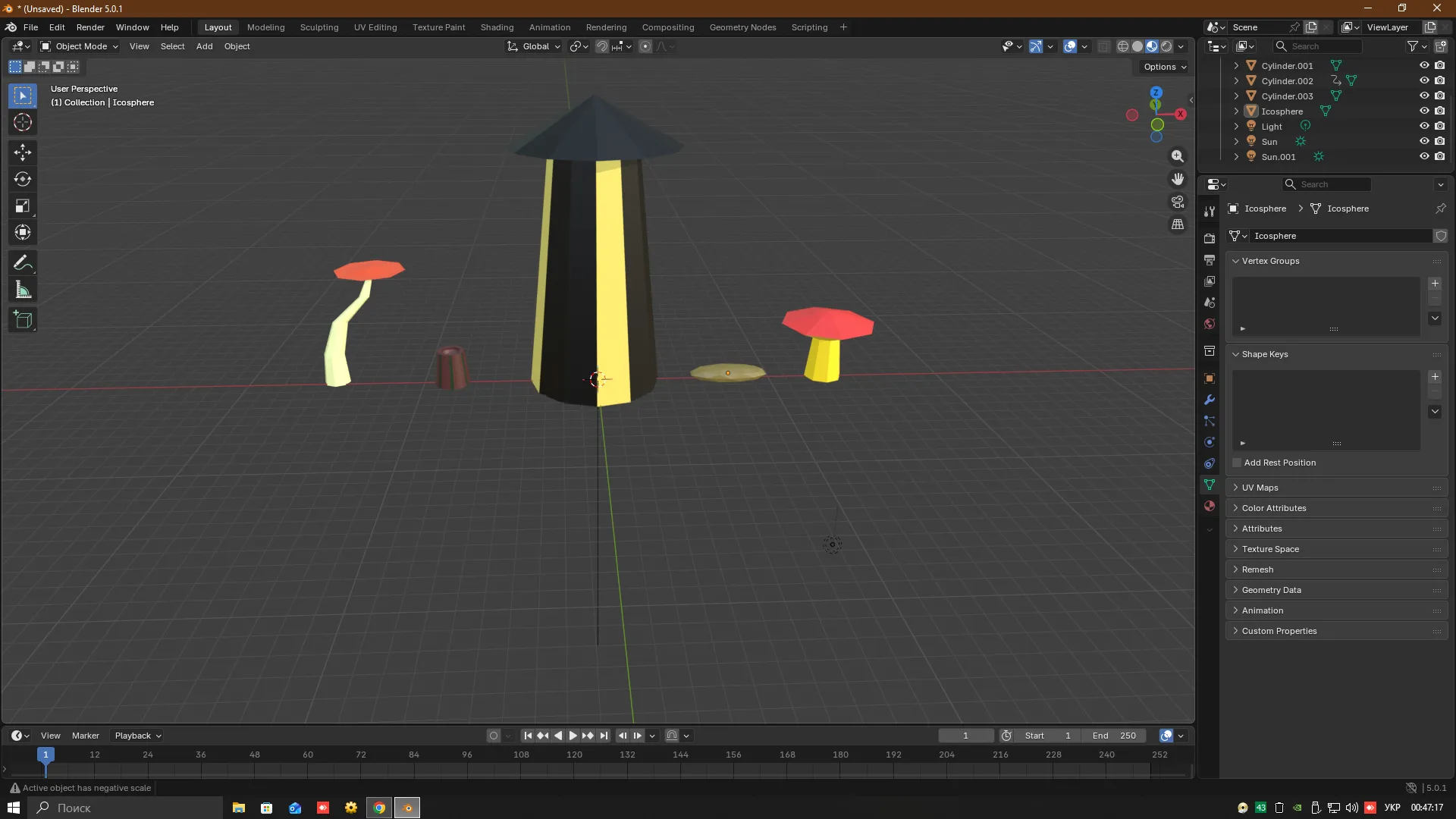Expand Cylinder.003 in outliner

[1236, 96]
